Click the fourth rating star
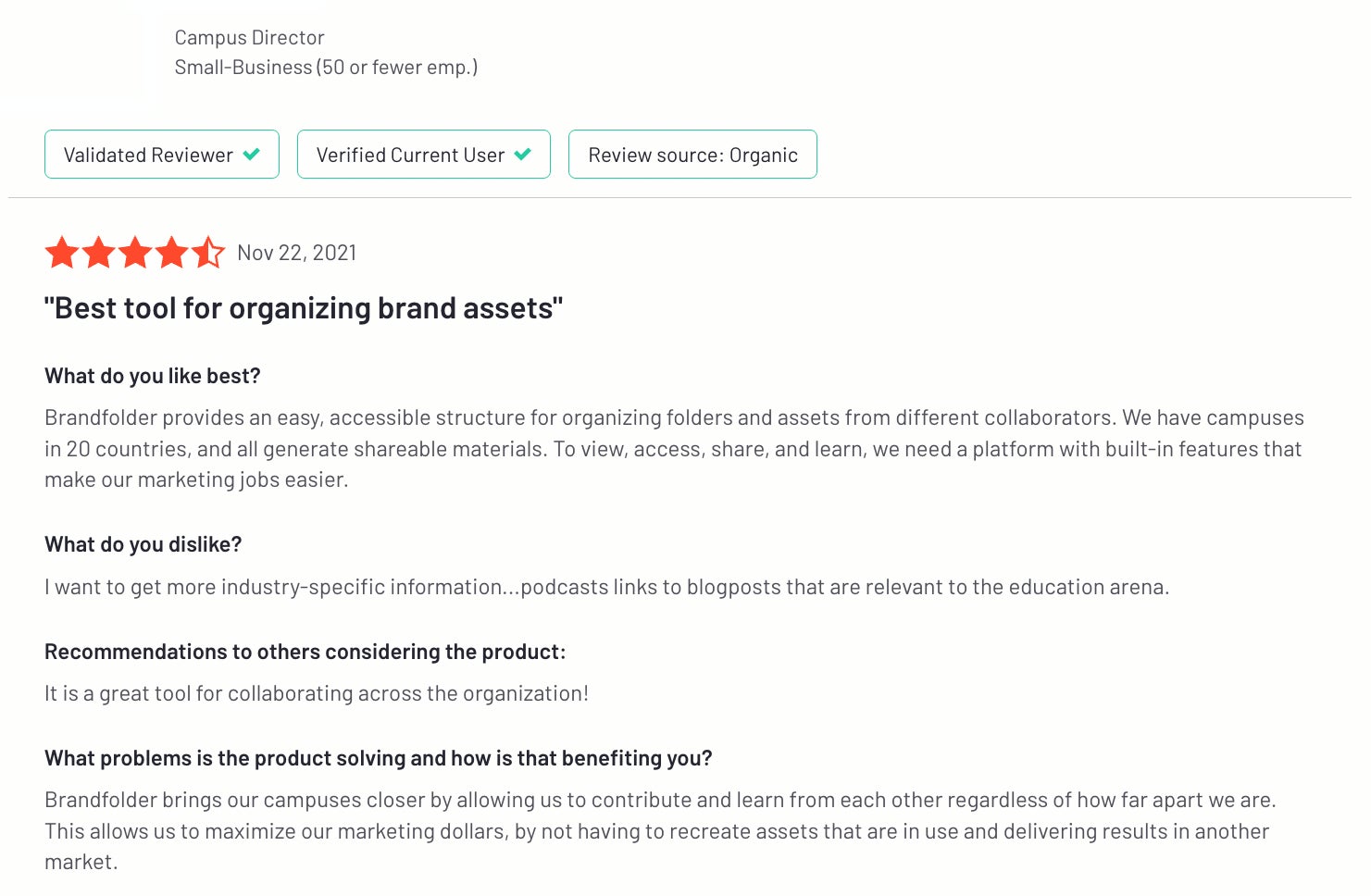Image resolution: width=1371 pixels, height=896 pixels. pyautogui.click(x=171, y=253)
